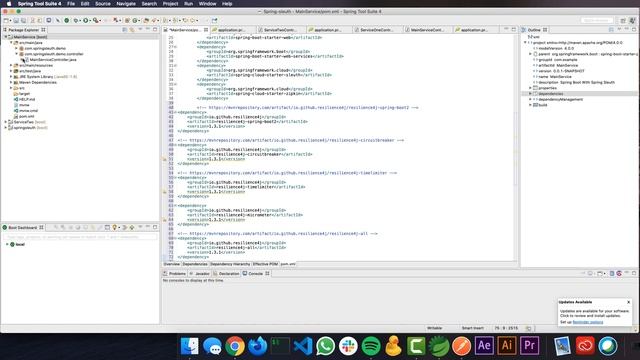This screenshot has height=360, width=640.
Task: Open the New file toolbar icon
Action: tap(6, 20)
